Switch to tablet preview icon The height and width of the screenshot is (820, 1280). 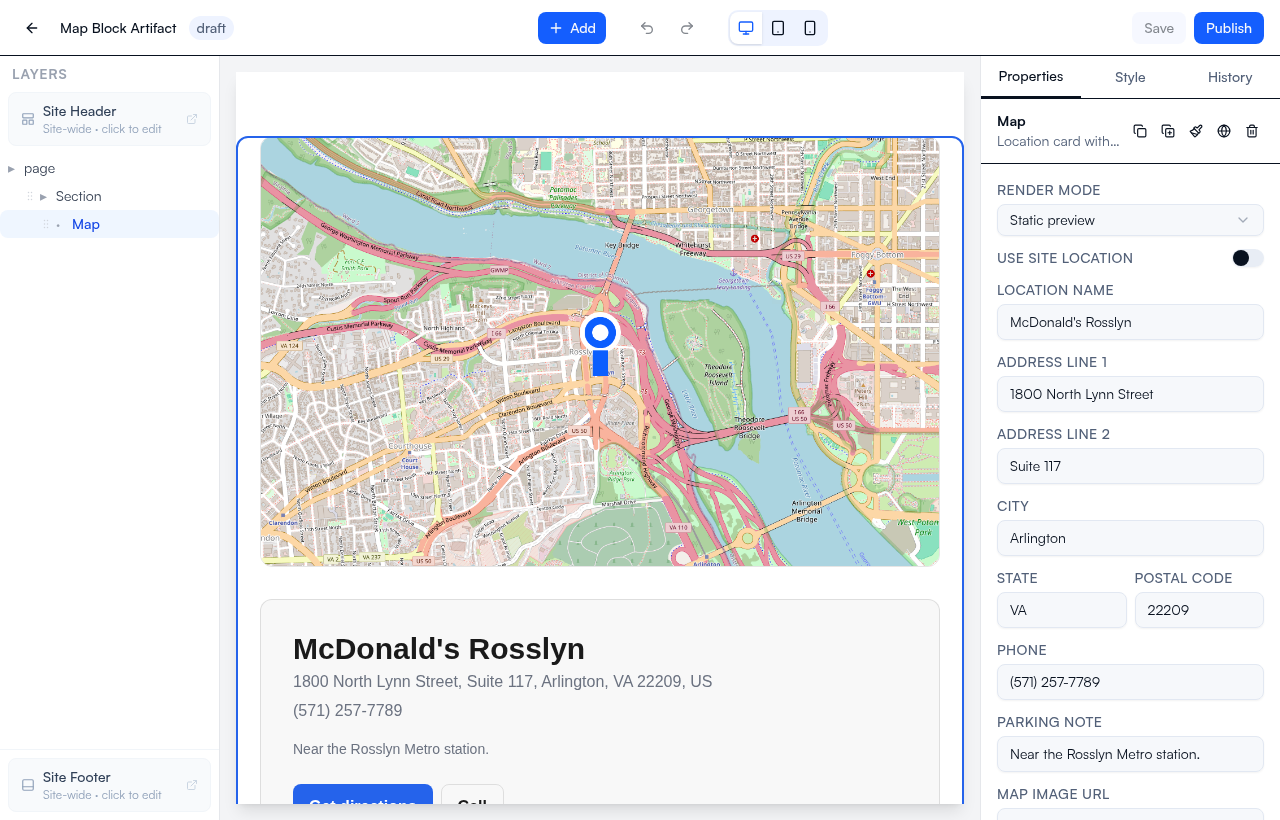[778, 28]
